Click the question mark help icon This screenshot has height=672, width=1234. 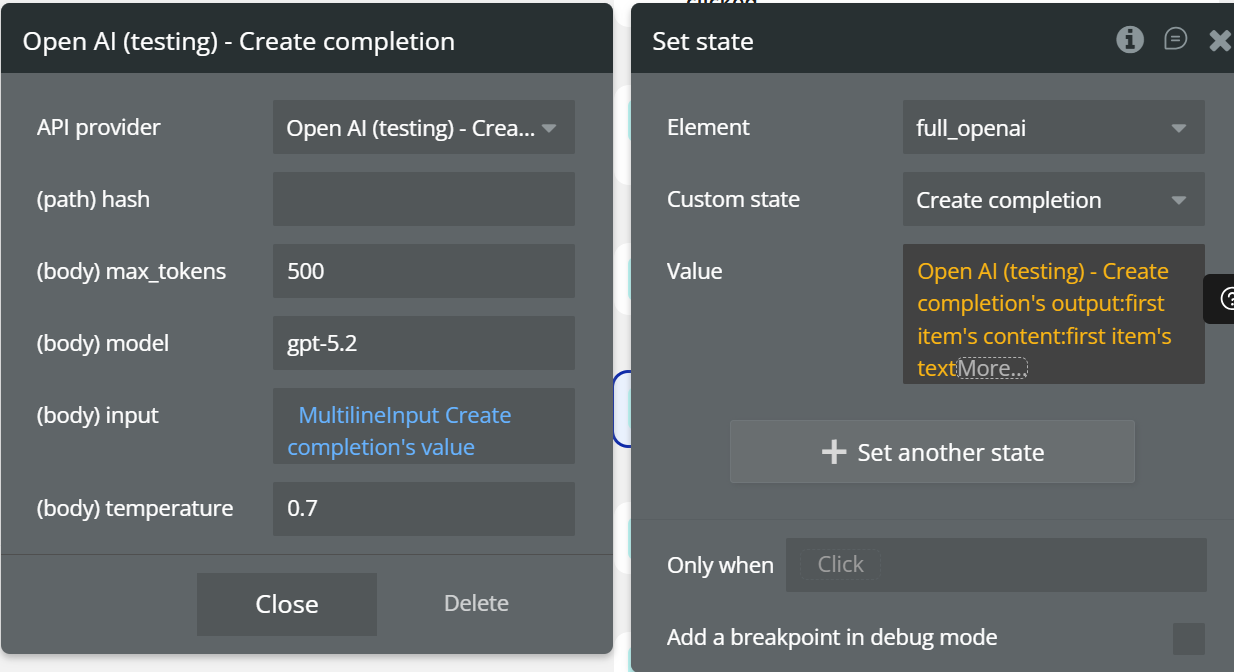1226,299
